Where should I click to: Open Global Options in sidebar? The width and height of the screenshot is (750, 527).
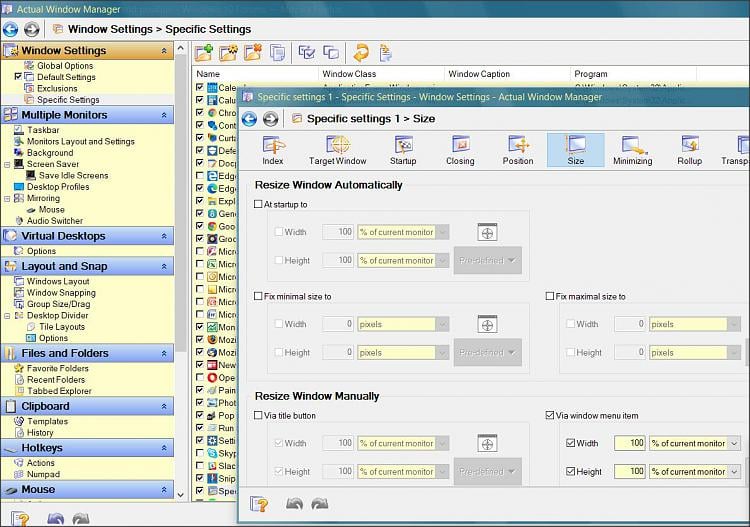point(65,66)
